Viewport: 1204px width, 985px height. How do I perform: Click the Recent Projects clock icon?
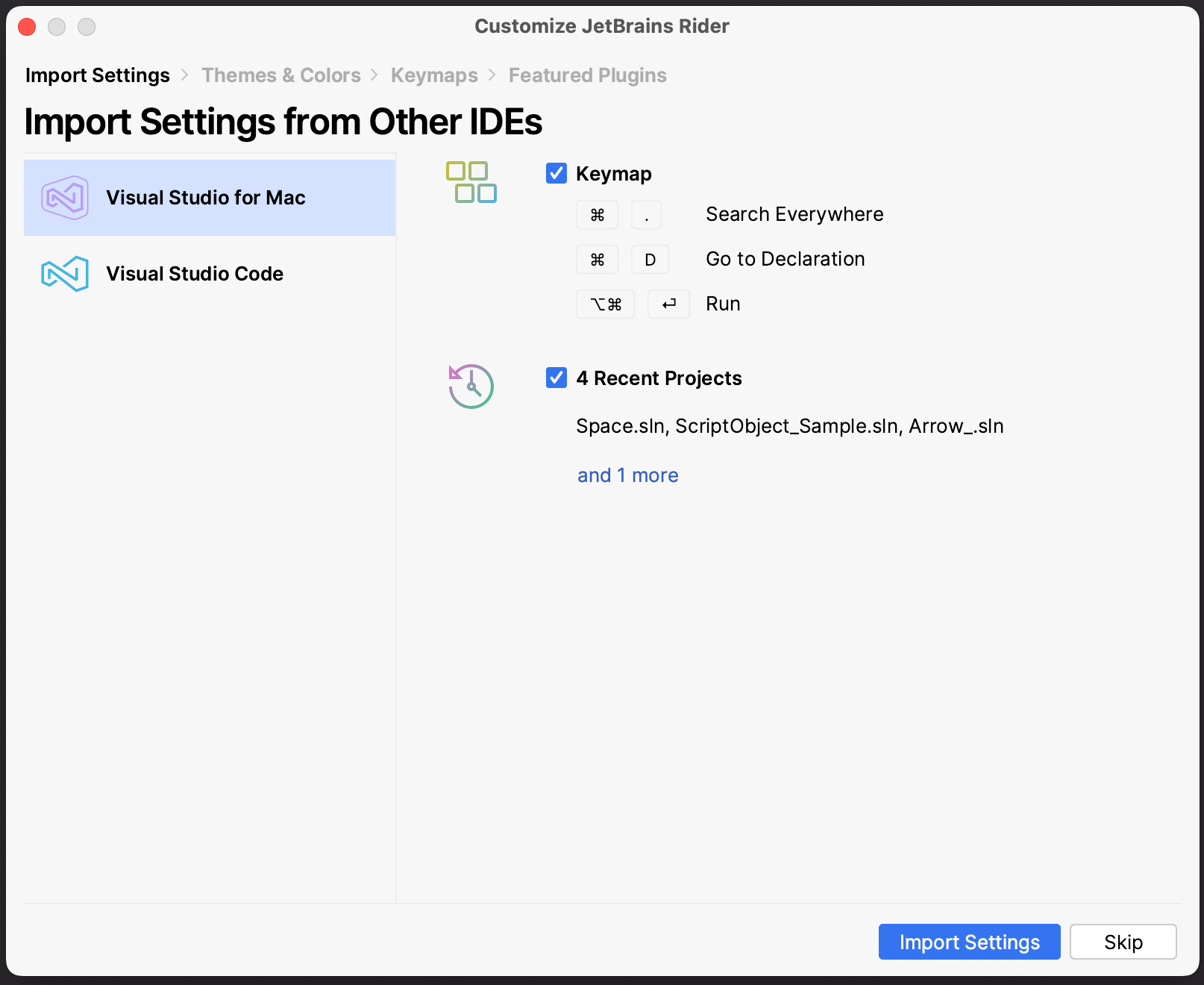click(471, 386)
